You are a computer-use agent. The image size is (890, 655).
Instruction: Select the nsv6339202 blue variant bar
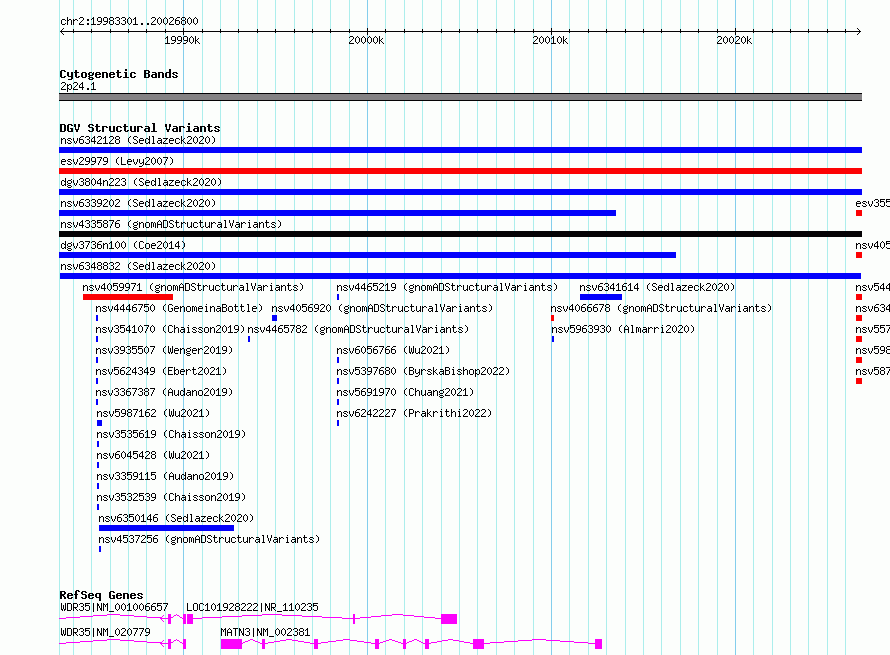point(337,213)
